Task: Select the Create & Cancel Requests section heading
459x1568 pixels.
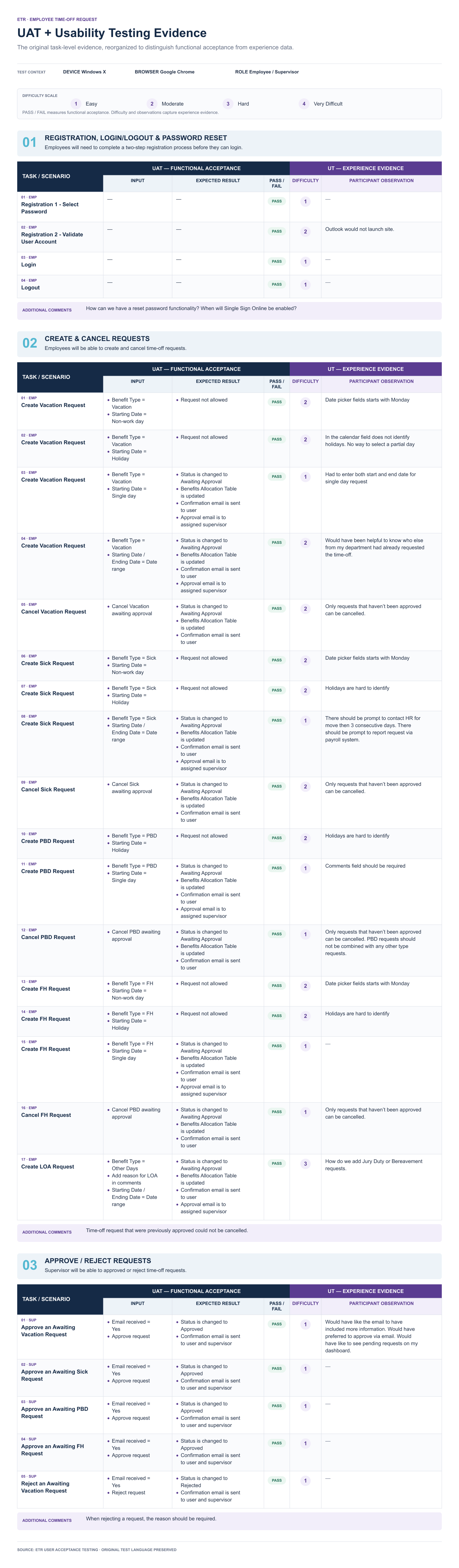Action: point(97,339)
